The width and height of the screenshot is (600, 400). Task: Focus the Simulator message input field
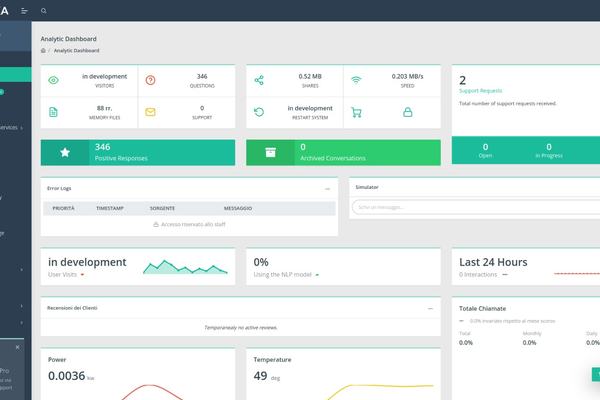(x=476, y=207)
